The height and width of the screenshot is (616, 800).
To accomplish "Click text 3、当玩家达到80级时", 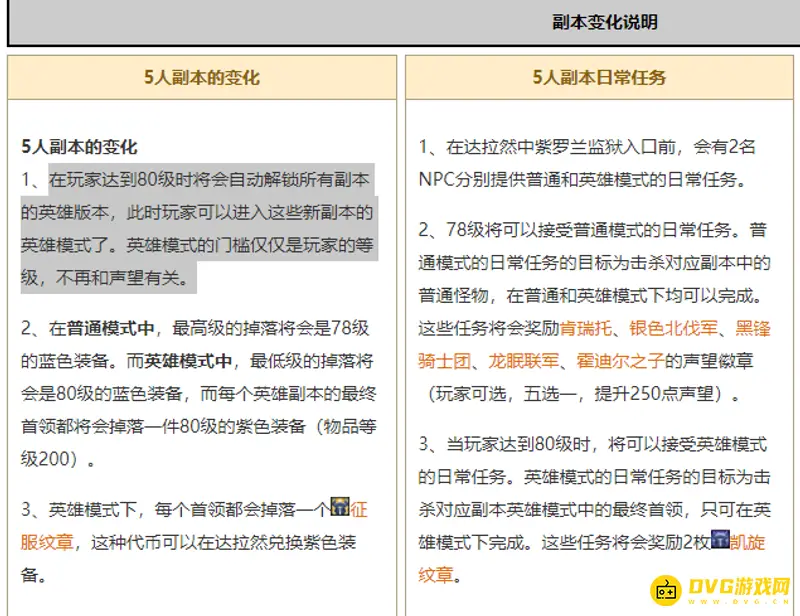I will point(504,444).
